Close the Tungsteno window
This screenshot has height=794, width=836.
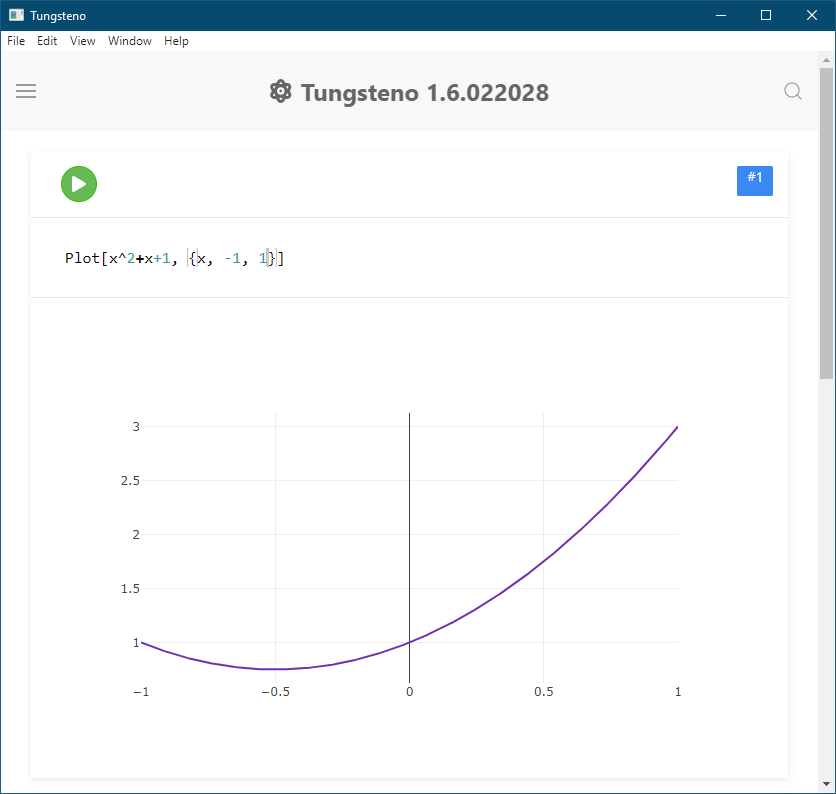(811, 15)
